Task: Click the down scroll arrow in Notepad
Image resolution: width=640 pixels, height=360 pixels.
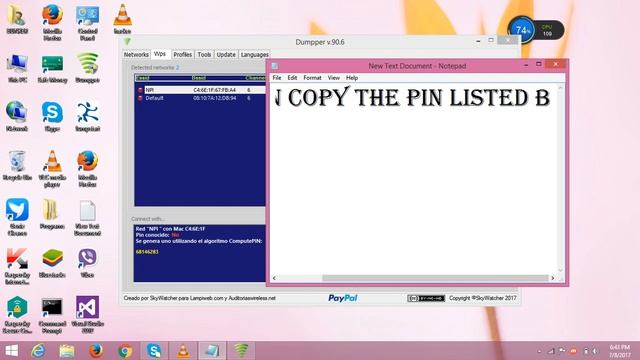Action: point(560,270)
